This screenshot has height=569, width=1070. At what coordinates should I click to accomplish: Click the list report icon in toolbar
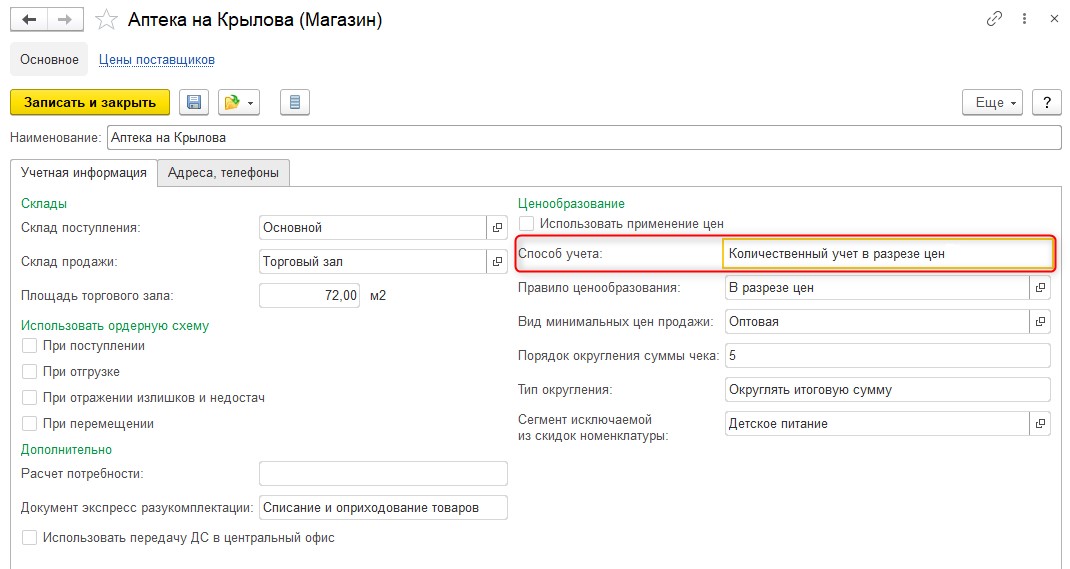pos(295,102)
